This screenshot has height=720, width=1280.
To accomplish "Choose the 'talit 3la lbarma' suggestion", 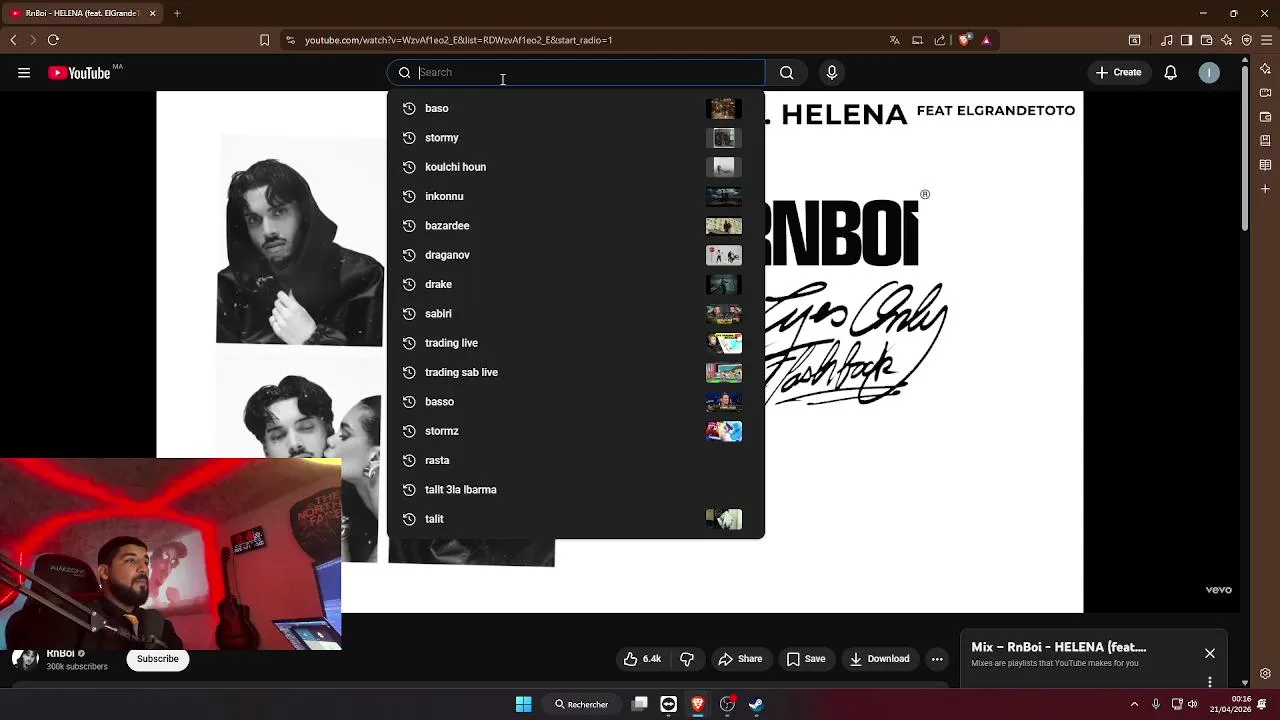I will pos(576,489).
